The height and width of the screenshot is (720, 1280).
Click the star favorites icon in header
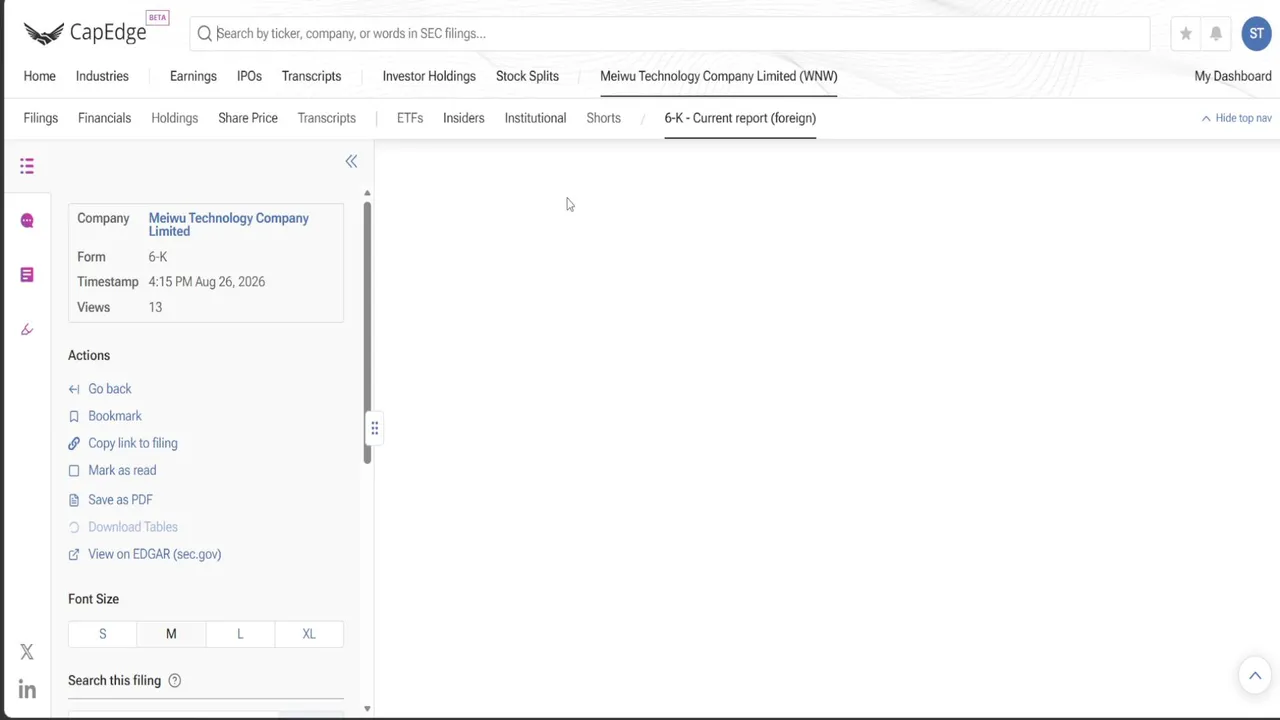pyautogui.click(x=1185, y=34)
